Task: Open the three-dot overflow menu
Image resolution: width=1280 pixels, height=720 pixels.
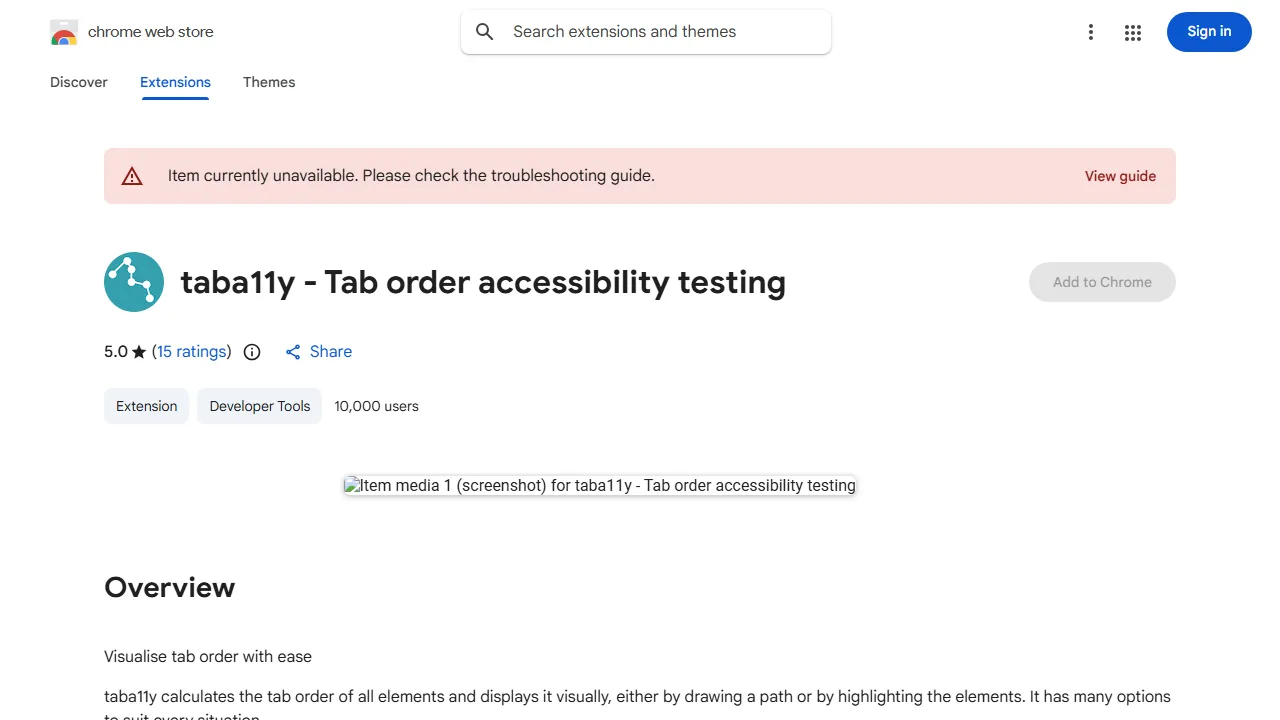Action: pyautogui.click(x=1091, y=31)
